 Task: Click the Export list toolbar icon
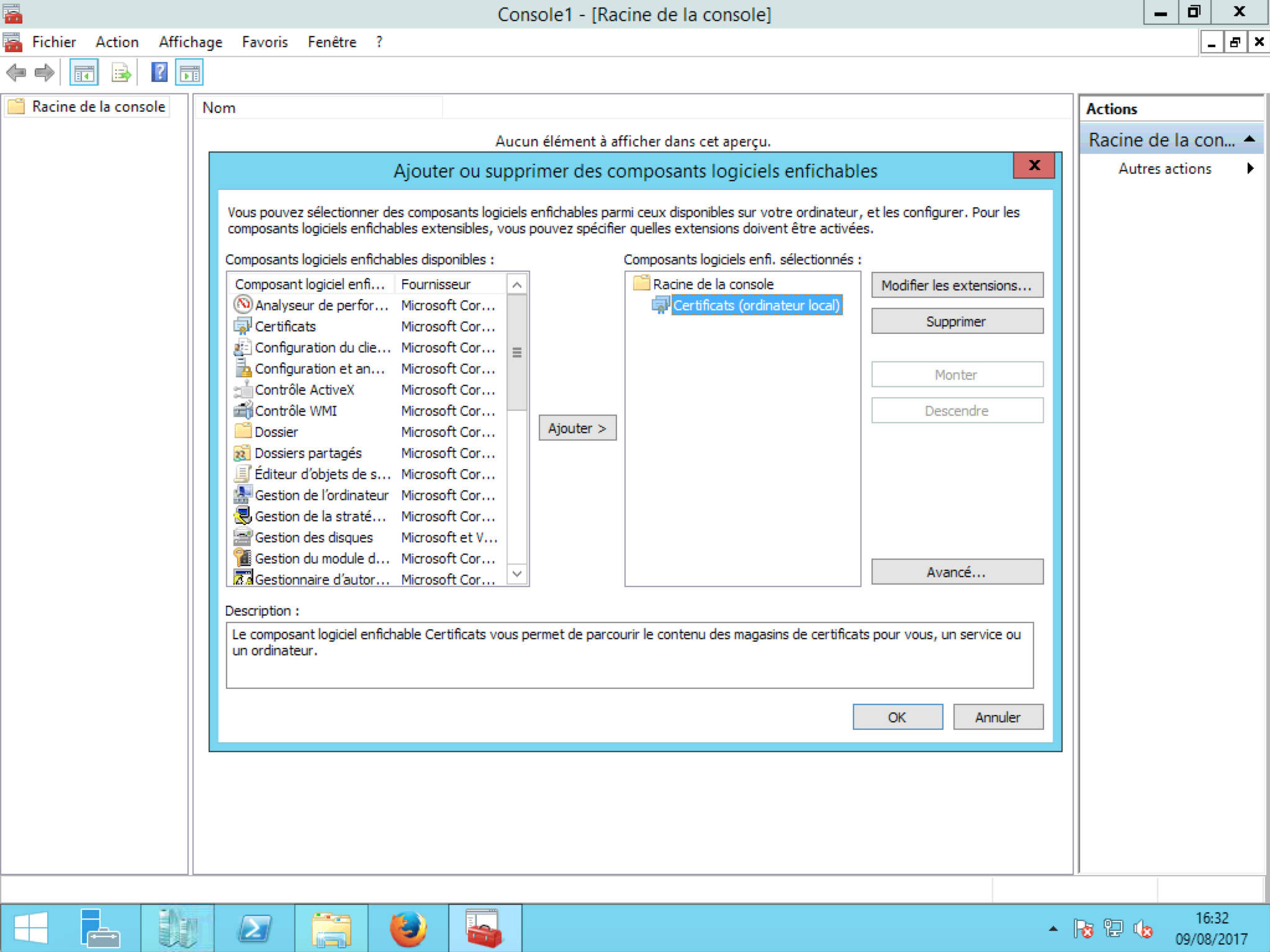(x=122, y=73)
